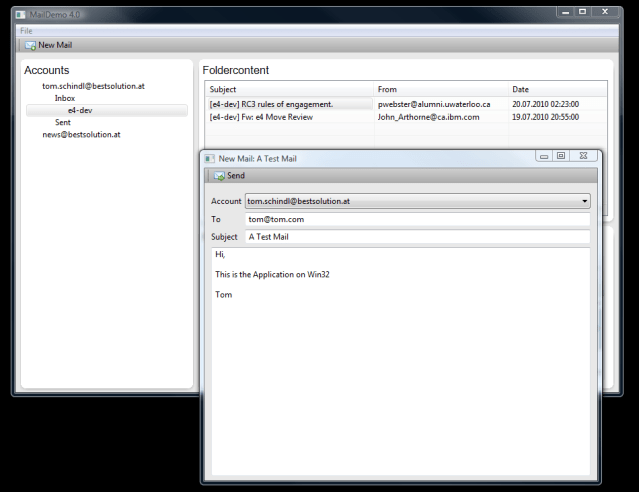The height and width of the screenshot is (492, 639).
Task: Maximize the New Mail dialog window
Action: pyautogui.click(x=561, y=156)
